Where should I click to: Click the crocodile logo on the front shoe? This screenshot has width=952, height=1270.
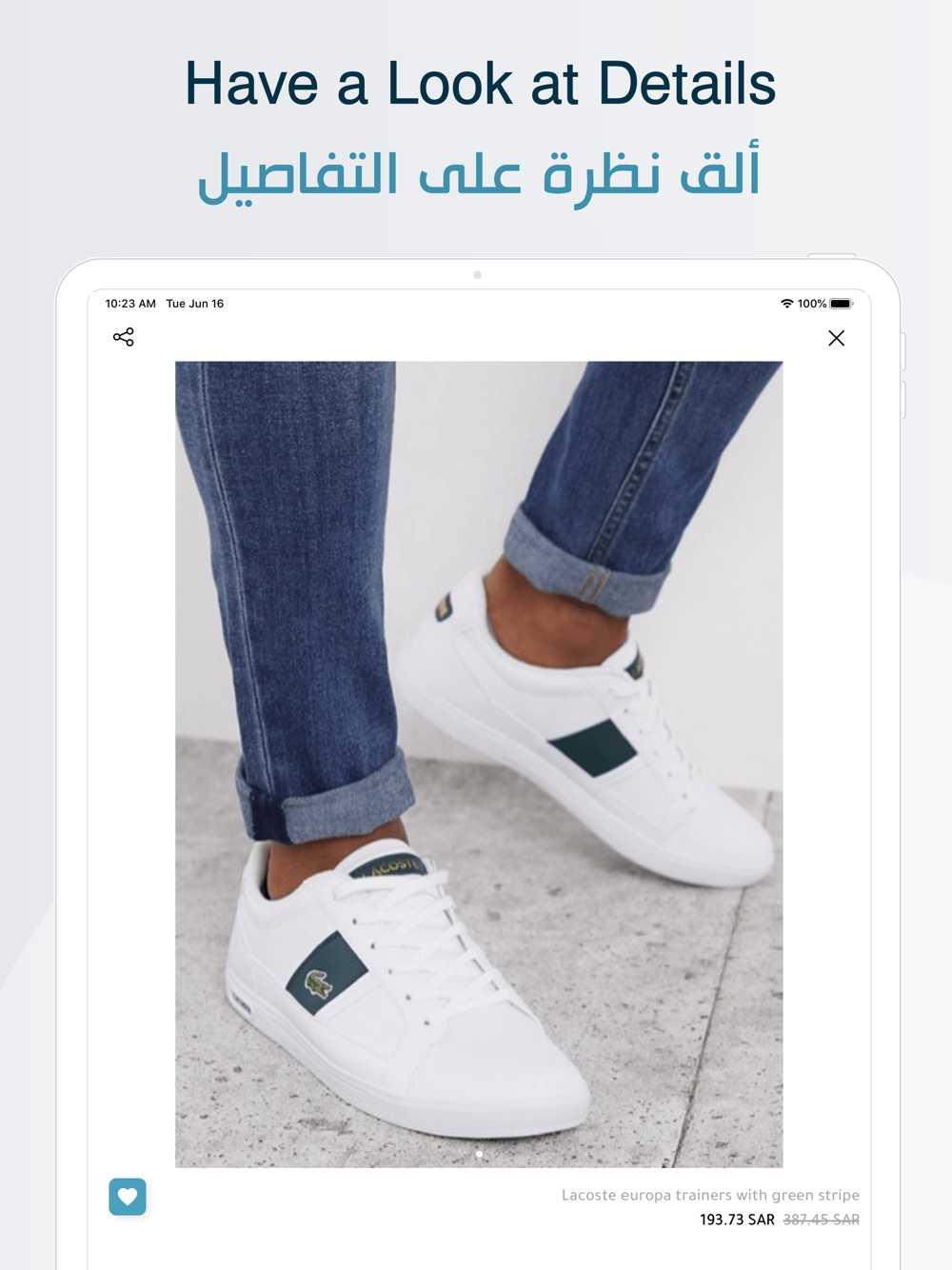[x=318, y=982]
